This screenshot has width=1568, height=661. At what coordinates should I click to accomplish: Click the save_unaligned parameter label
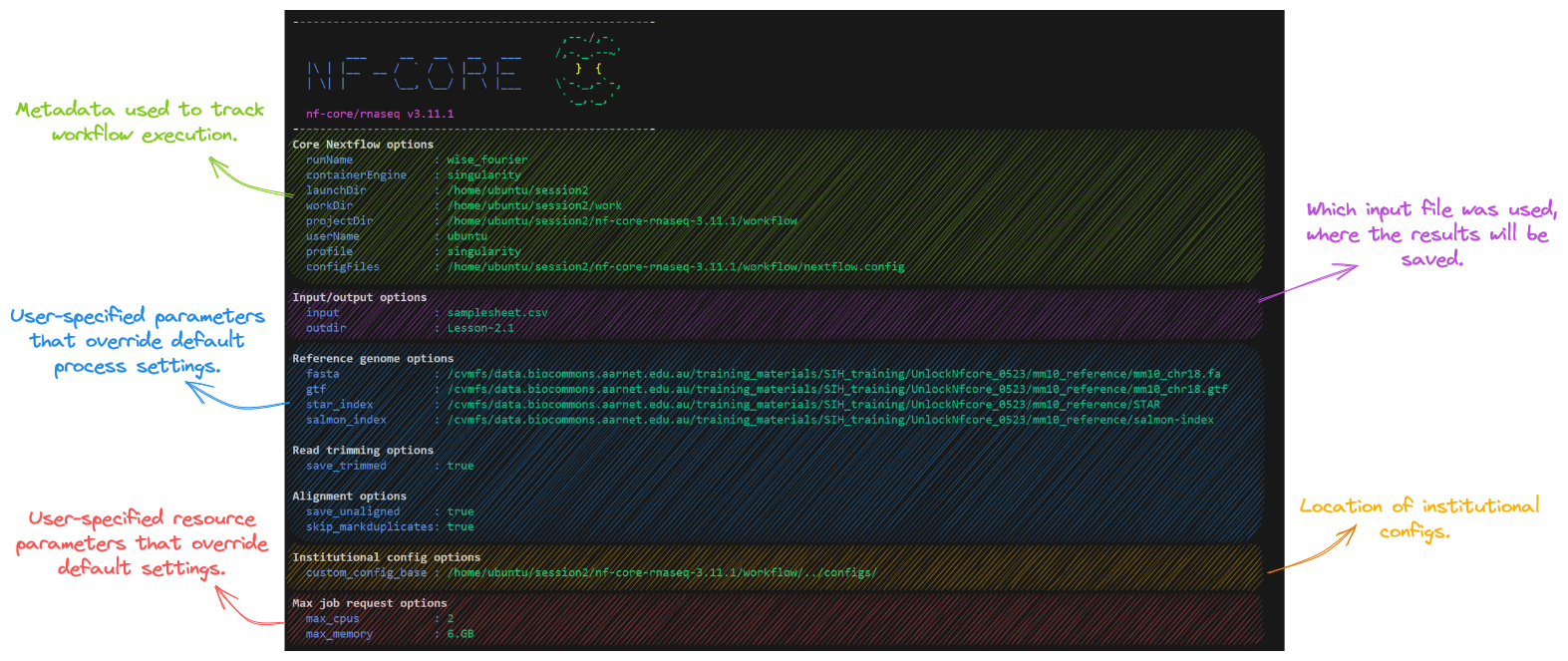coord(353,511)
